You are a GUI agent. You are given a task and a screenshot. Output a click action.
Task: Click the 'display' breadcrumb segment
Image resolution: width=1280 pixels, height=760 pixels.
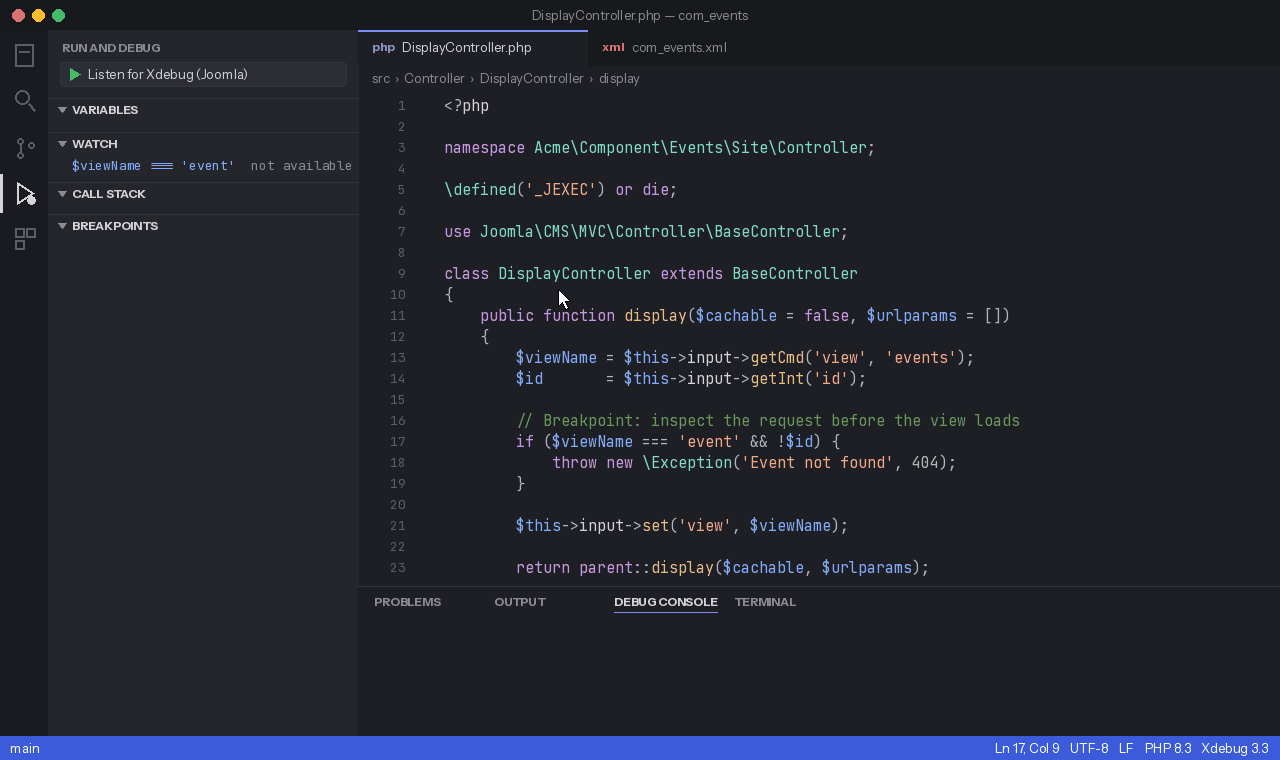pos(619,78)
